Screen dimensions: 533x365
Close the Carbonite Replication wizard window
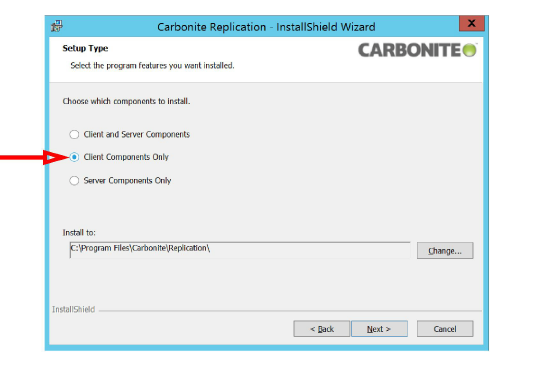(x=471, y=23)
